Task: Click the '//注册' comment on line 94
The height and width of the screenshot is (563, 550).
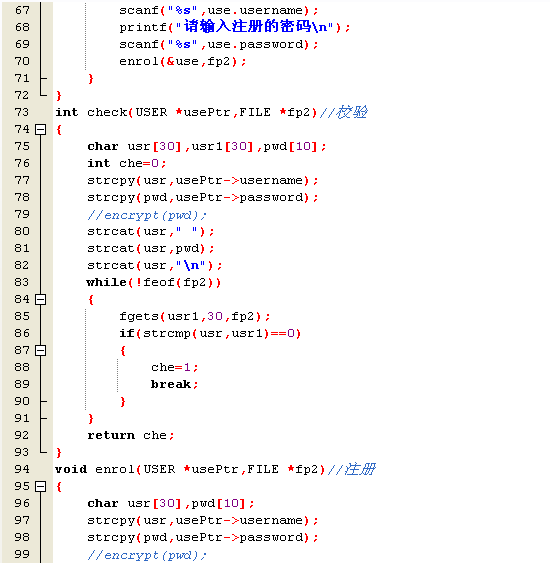Action: pyautogui.click(x=351, y=469)
